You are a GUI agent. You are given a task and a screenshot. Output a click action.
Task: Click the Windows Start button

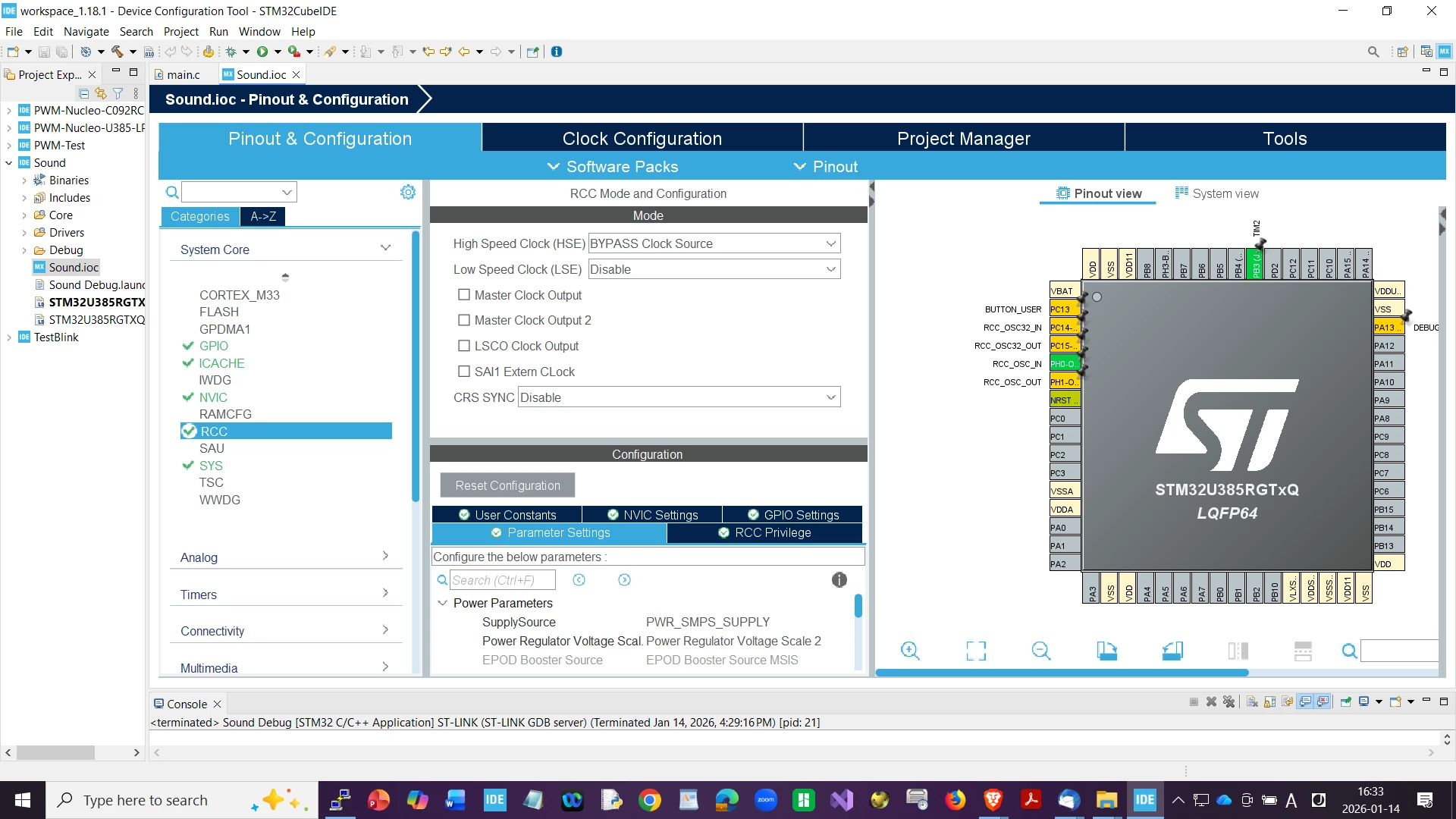coord(23,800)
